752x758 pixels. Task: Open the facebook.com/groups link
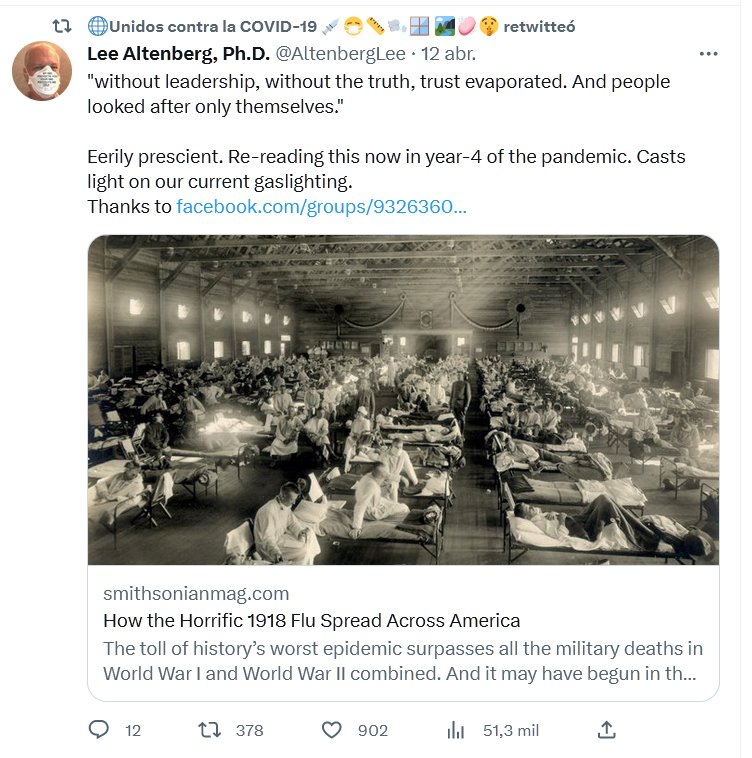point(321,207)
